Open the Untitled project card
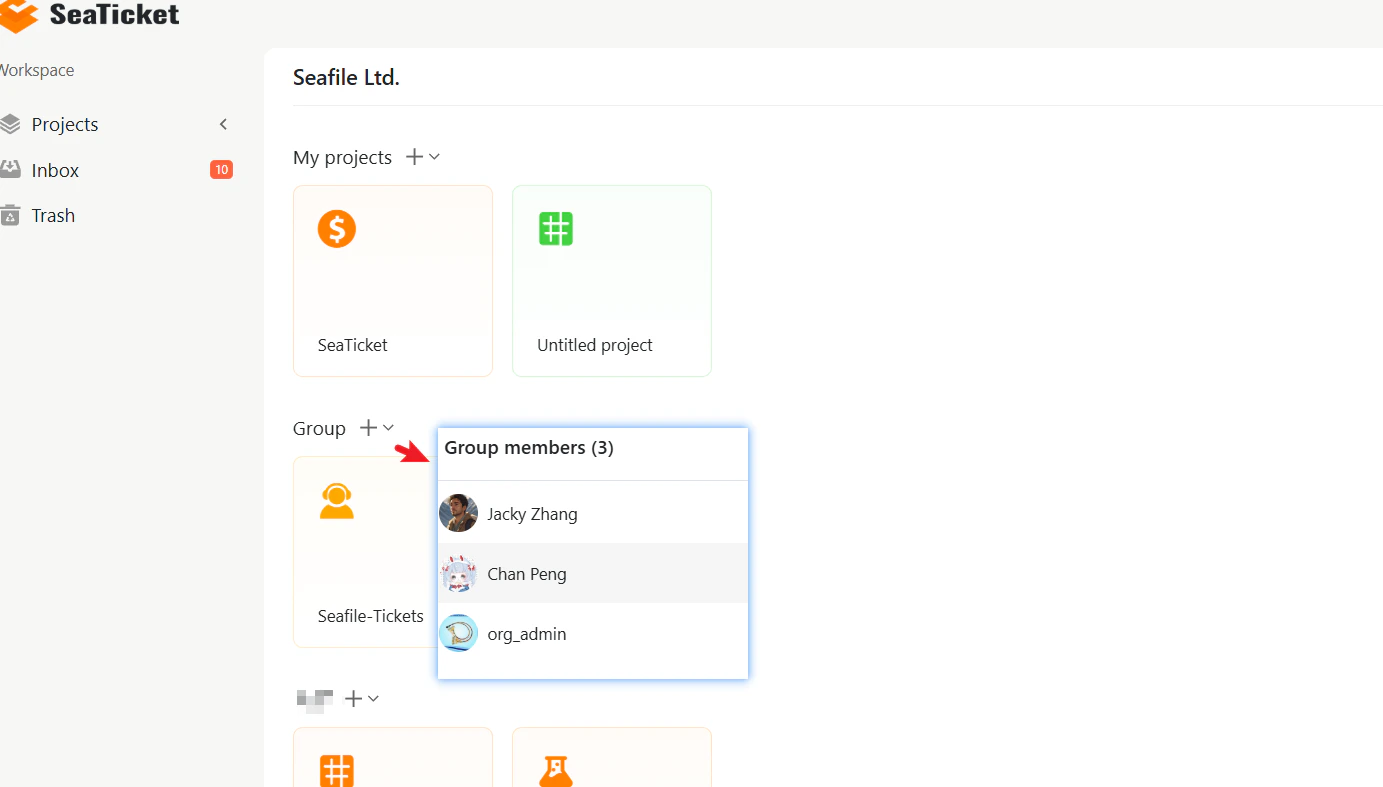 (x=612, y=281)
